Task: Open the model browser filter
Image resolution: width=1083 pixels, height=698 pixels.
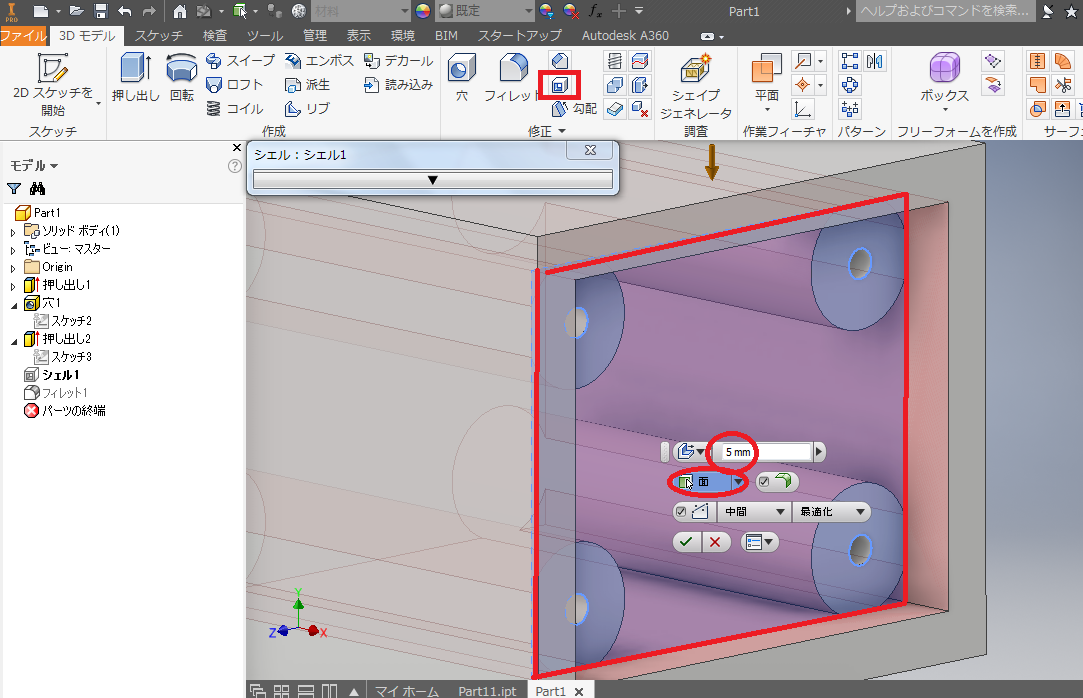Action: (14, 188)
